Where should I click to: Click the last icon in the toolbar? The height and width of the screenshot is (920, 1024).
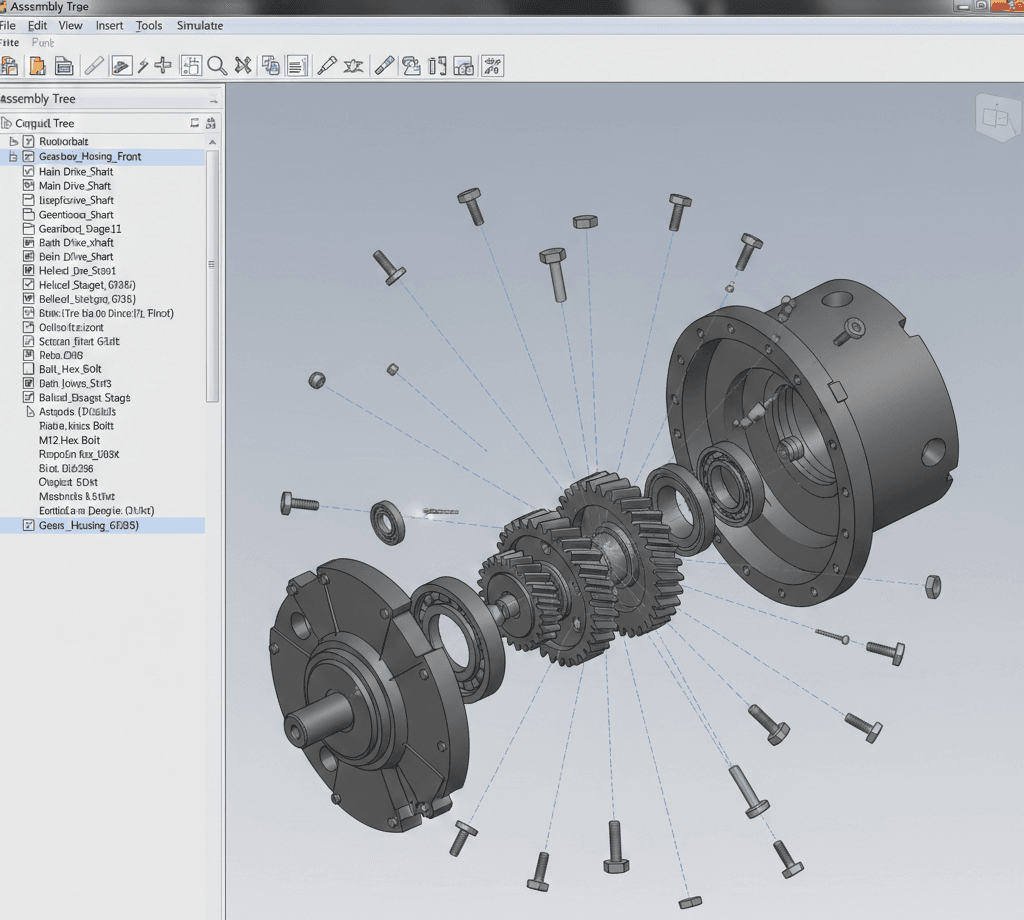pos(492,66)
